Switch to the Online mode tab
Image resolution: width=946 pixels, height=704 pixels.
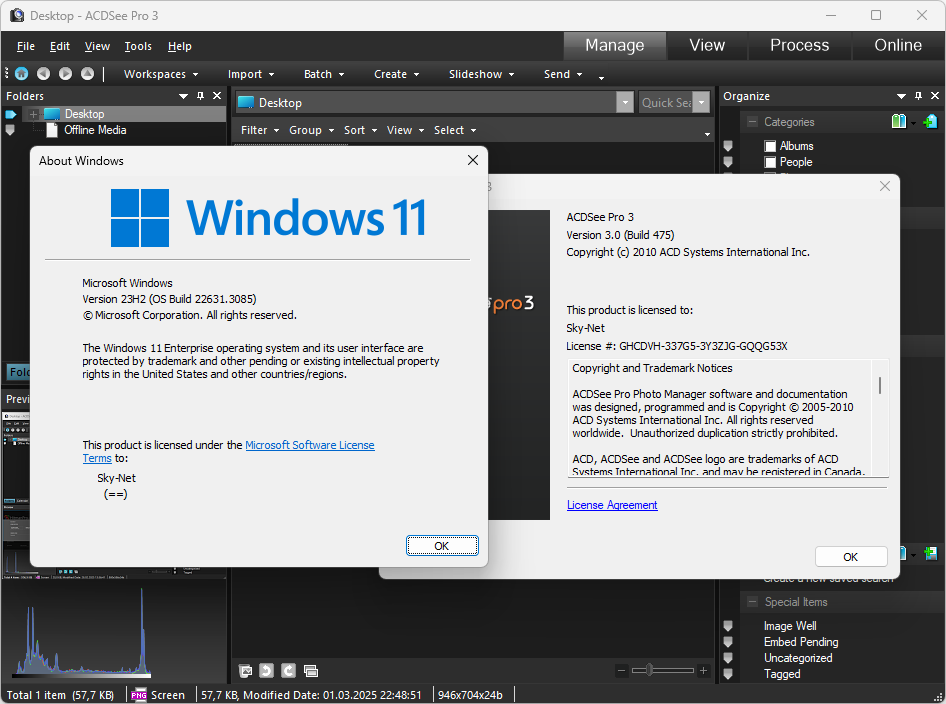898,46
